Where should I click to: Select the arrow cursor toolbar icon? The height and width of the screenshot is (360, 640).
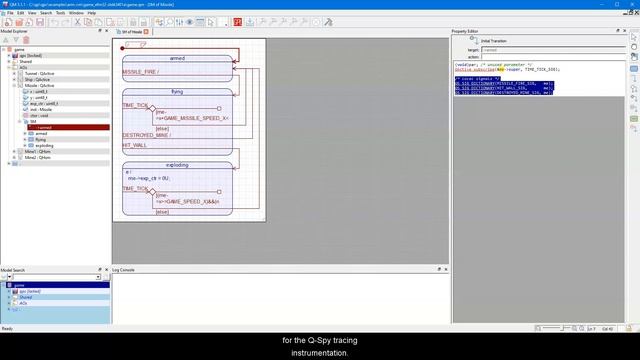pos(211,22)
